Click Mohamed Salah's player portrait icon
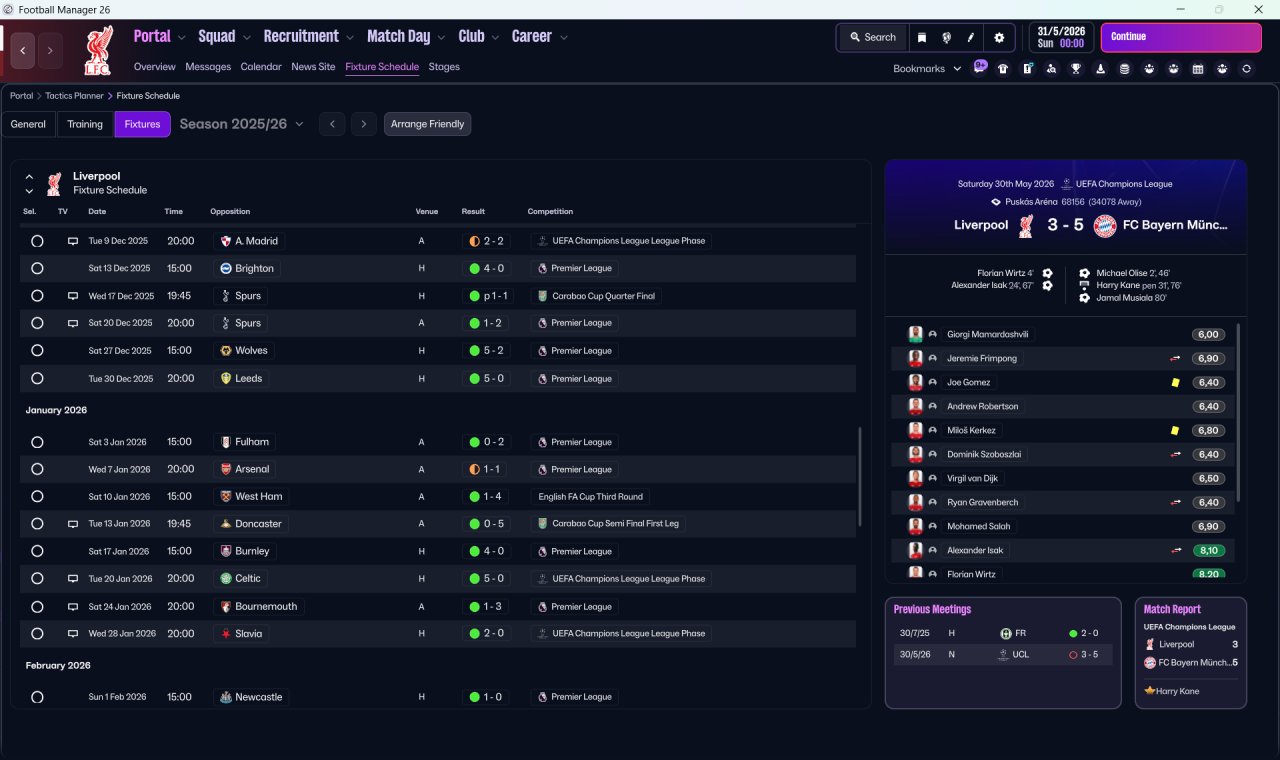This screenshot has width=1280, height=760. [915, 526]
